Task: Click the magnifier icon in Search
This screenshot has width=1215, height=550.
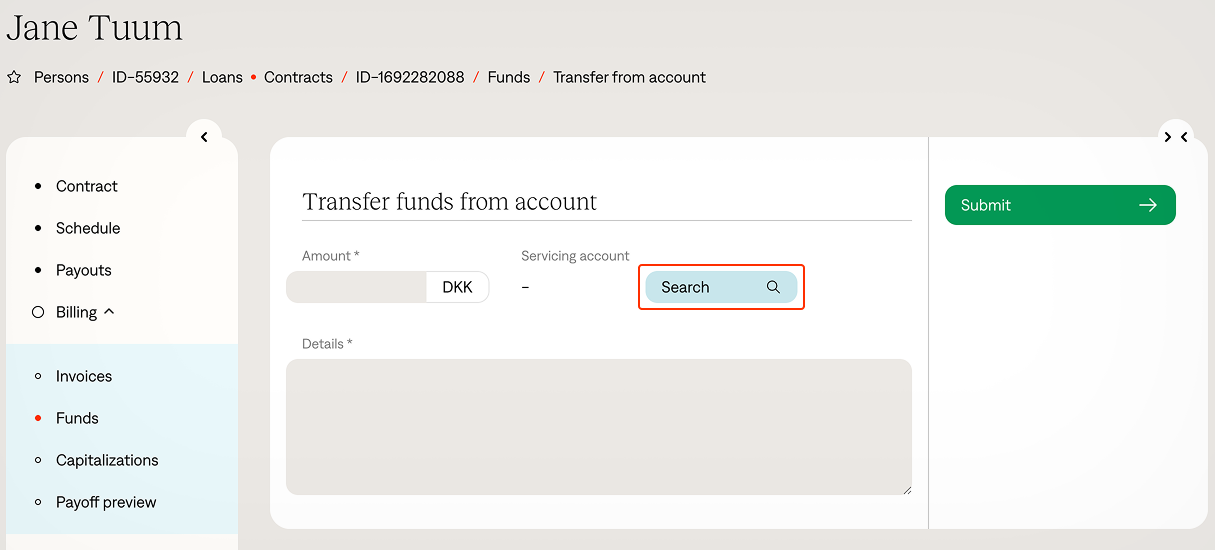Action: point(773,287)
